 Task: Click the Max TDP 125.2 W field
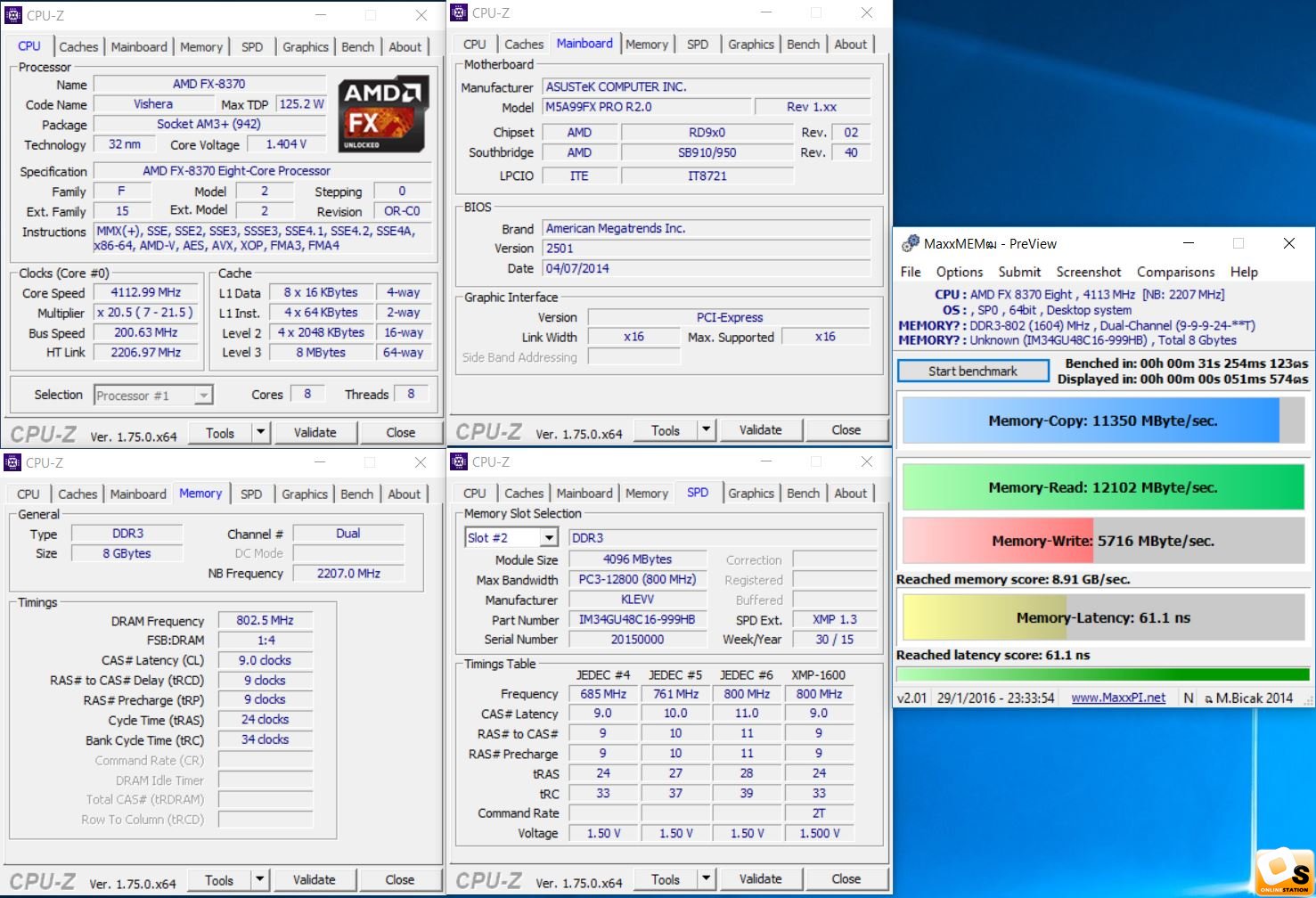[x=301, y=104]
